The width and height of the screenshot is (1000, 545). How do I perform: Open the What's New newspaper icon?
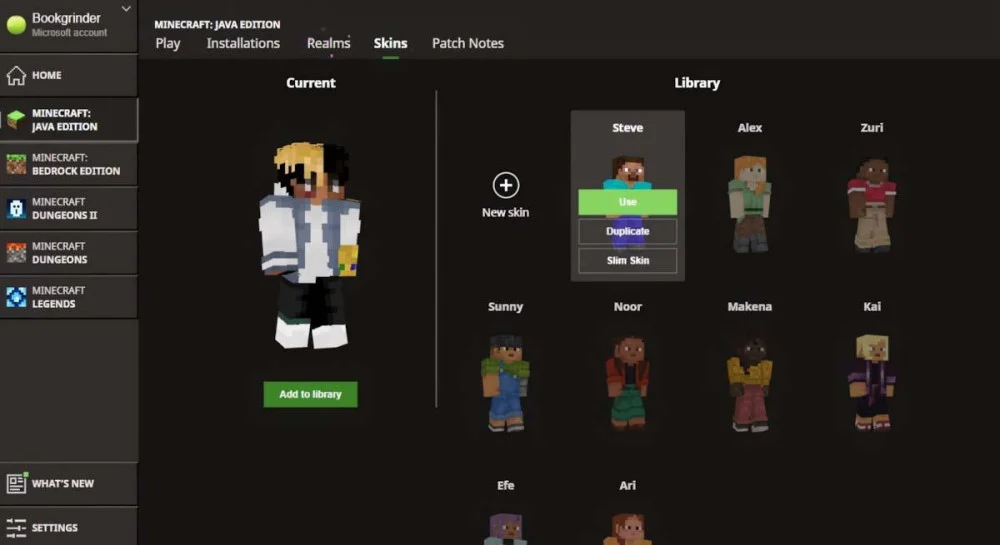point(16,483)
